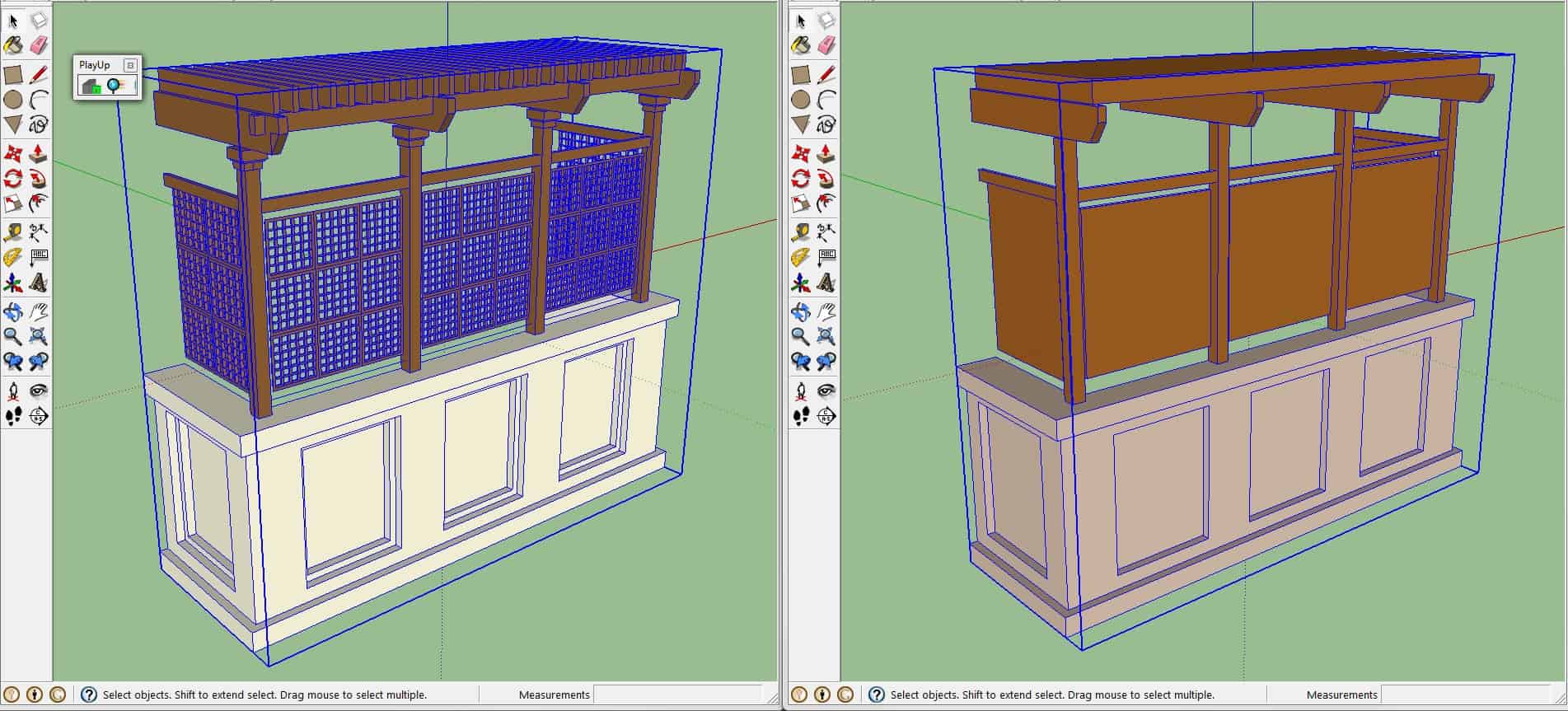Select the Walk footprints tool in right window
The width and height of the screenshot is (1568, 711).
click(801, 416)
